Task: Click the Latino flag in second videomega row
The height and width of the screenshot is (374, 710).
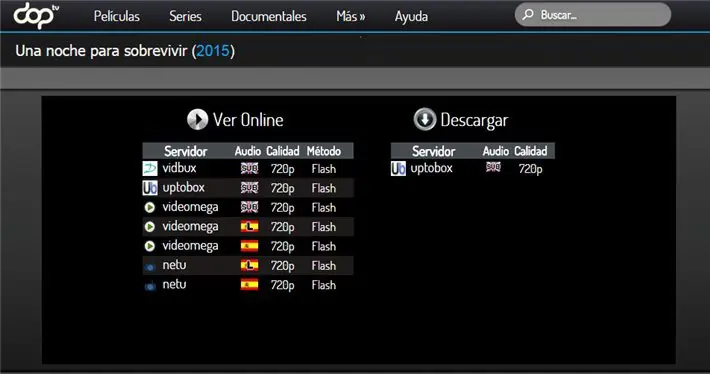Action: [x=249, y=226]
